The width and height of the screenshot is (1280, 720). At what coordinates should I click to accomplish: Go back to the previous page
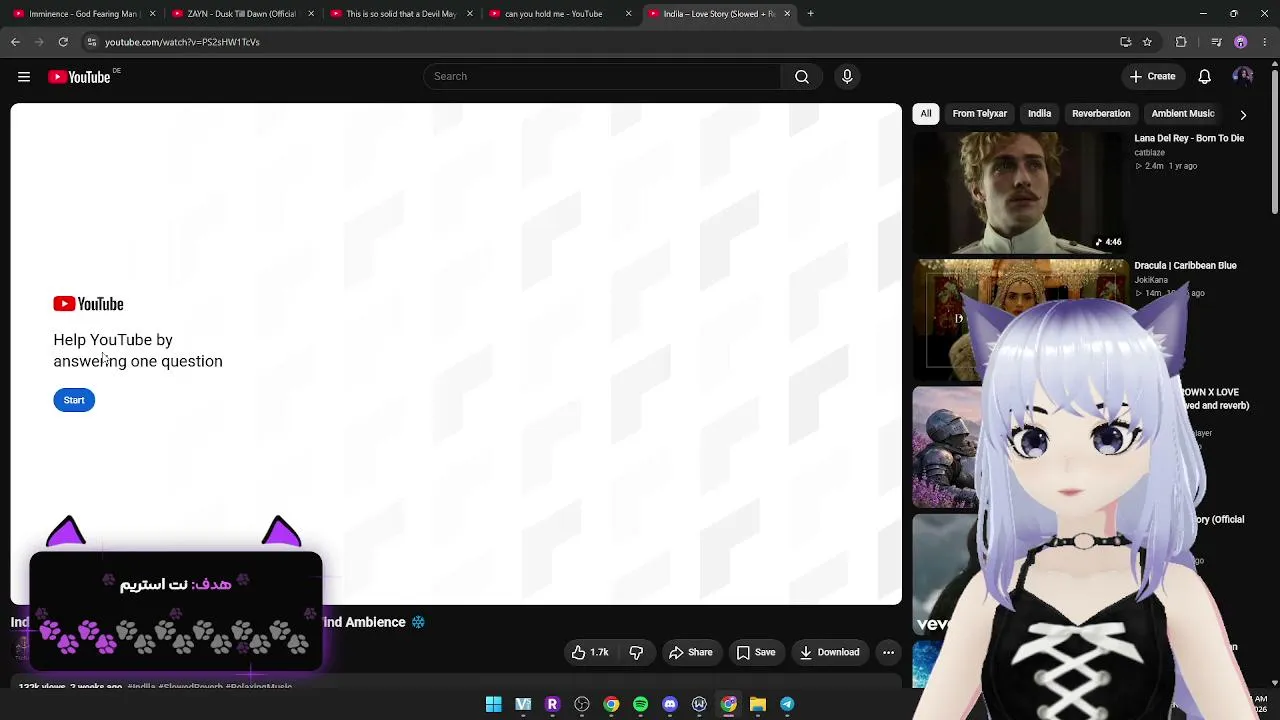(15, 42)
